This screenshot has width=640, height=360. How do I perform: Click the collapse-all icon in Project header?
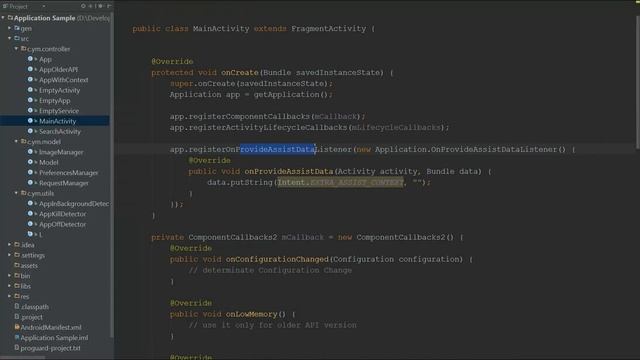91,6
